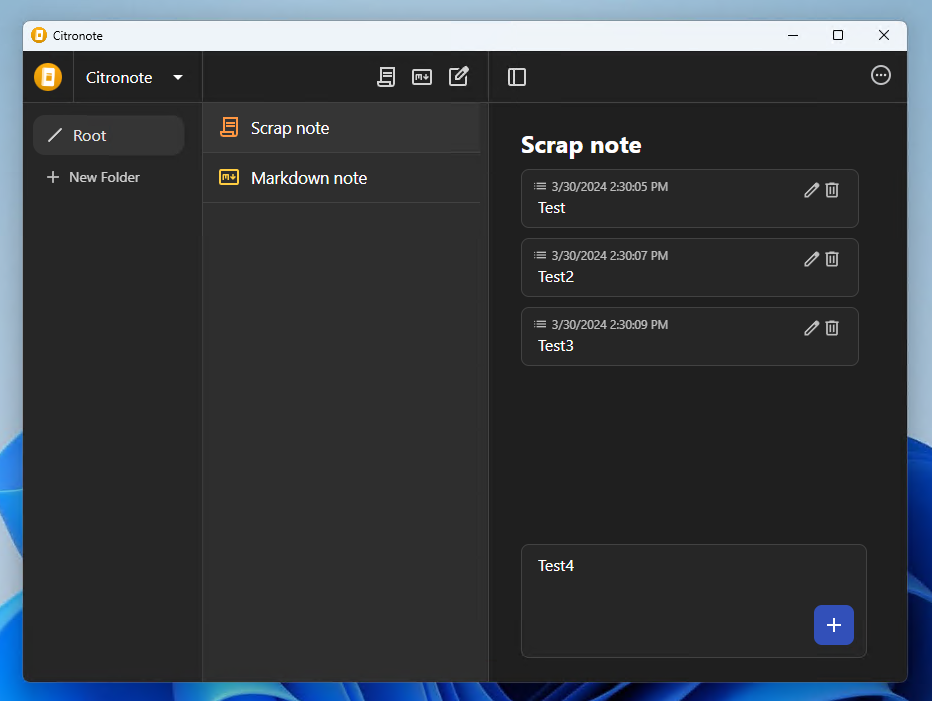This screenshot has width=932, height=701.
Task: Create a new scrap note from toolbar
Action: coord(386,77)
